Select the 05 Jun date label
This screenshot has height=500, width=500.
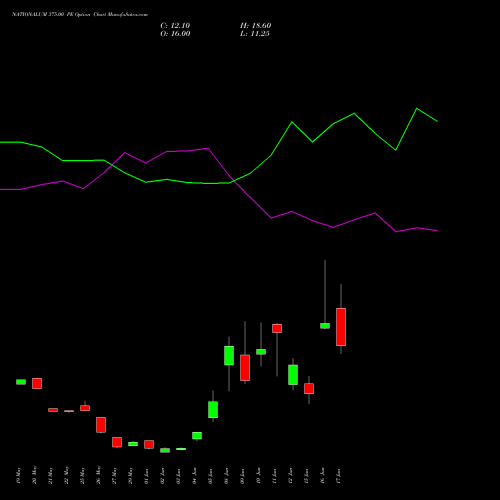210,476
